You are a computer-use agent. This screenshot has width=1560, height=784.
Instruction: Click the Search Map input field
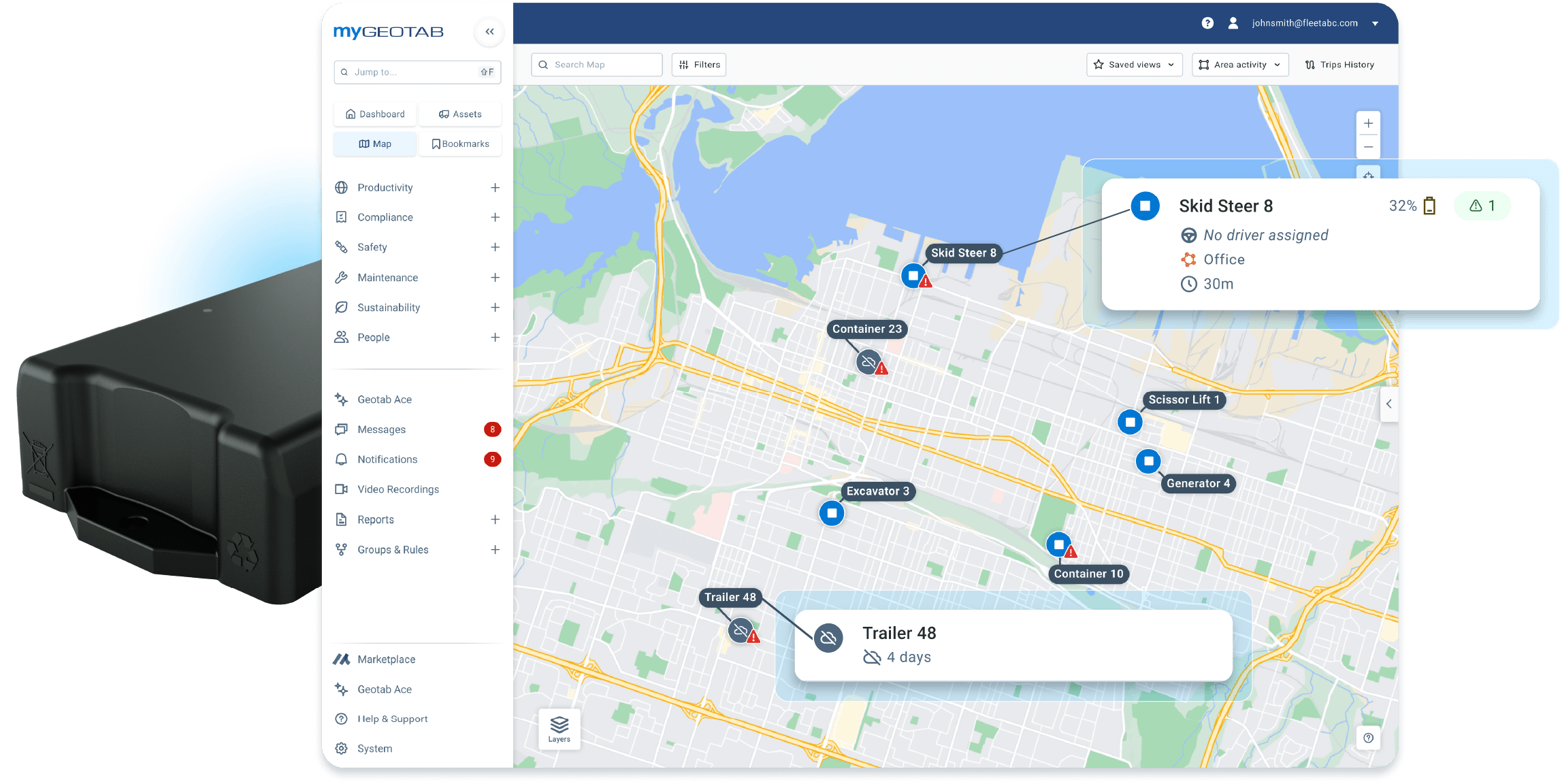tap(597, 64)
